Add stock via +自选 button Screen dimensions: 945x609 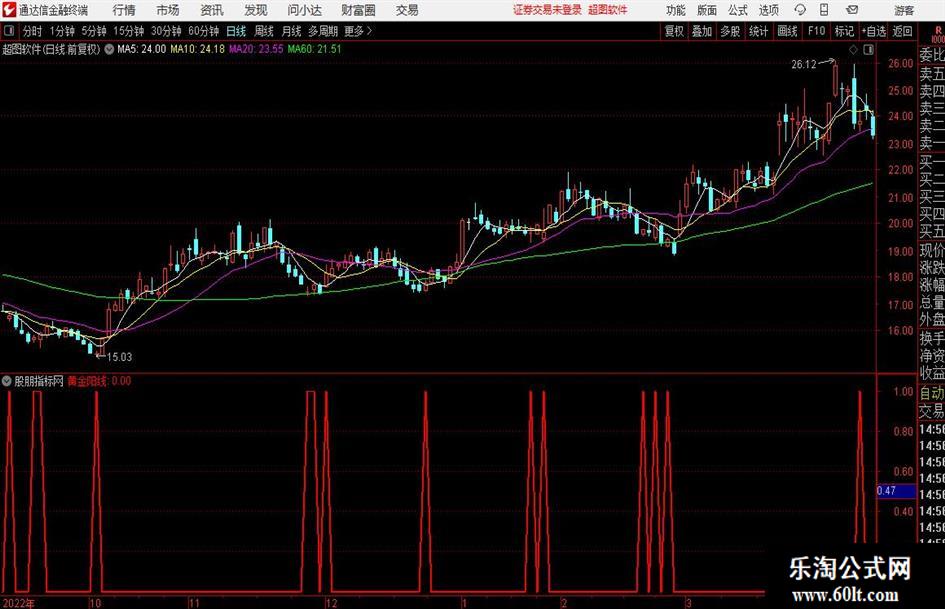pyautogui.click(x=874, y=31)
